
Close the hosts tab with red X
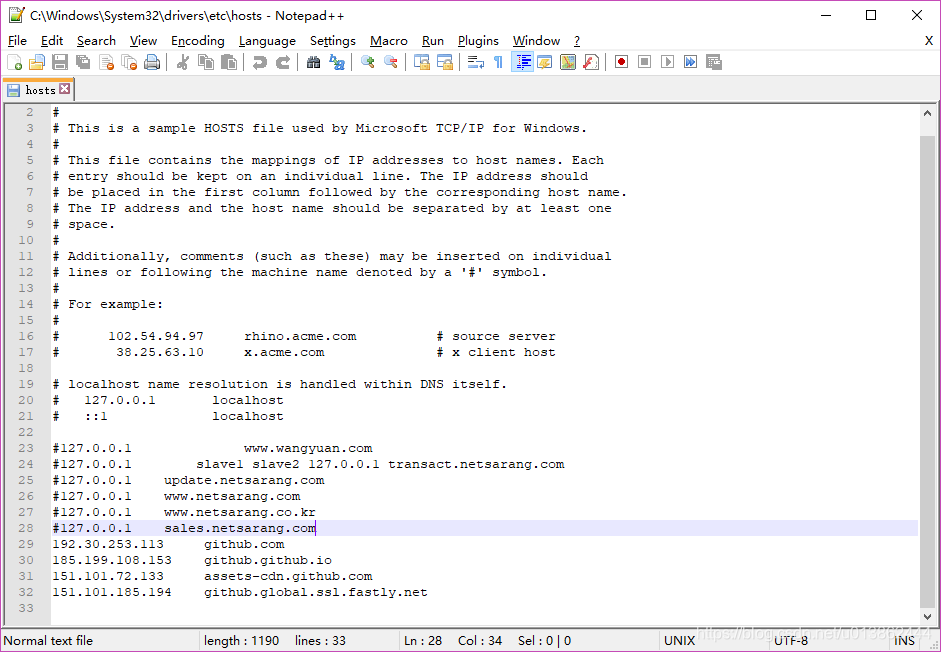[64, 89]
